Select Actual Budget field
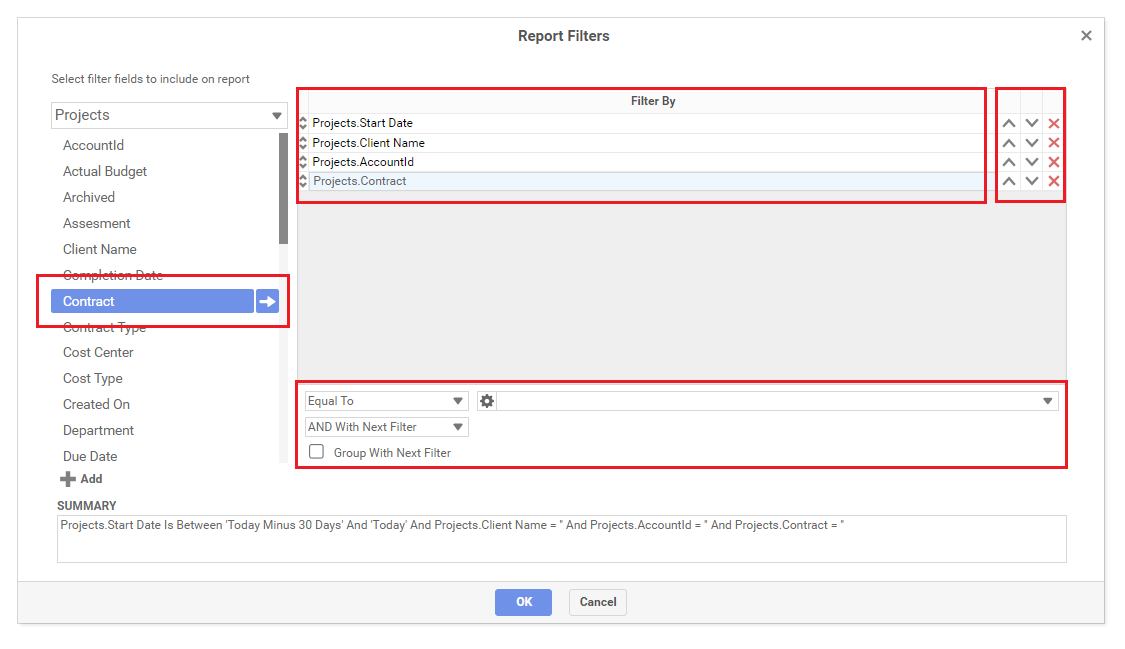Screen dimensions: 1125x649 (105, 171)
